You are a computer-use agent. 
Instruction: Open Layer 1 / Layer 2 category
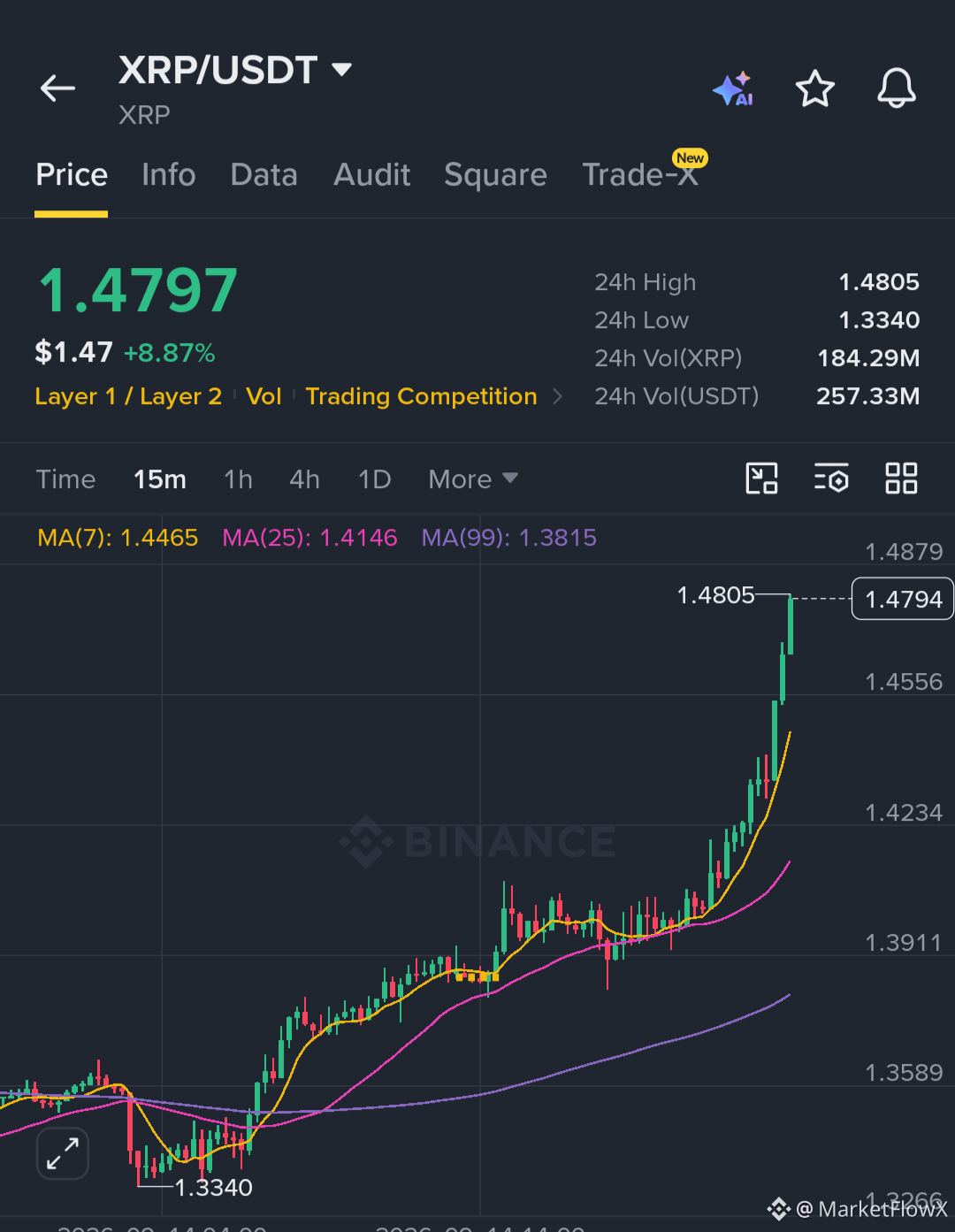tap(128, 396)
